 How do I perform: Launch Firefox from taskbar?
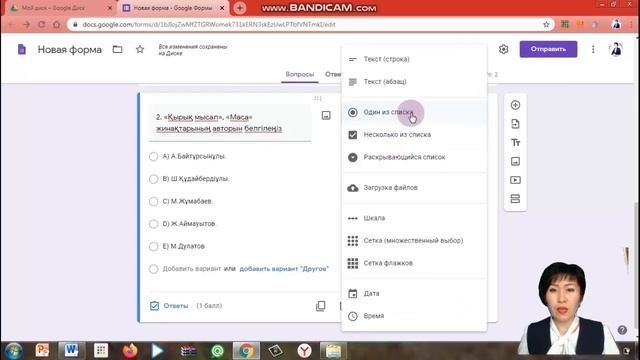point(130,351)
